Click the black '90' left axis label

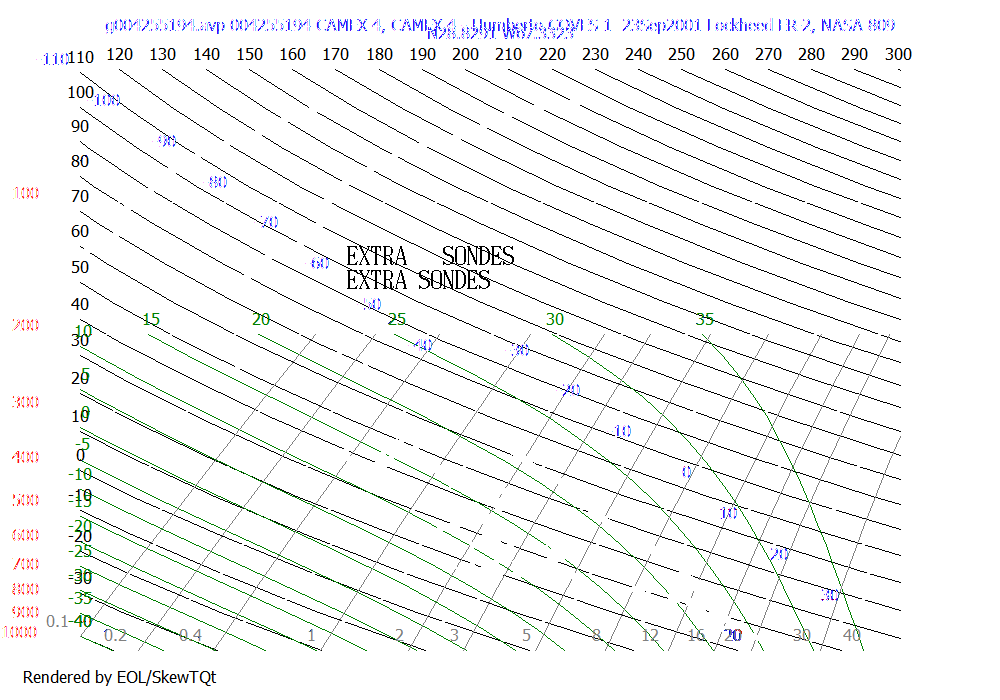point(80,126)
